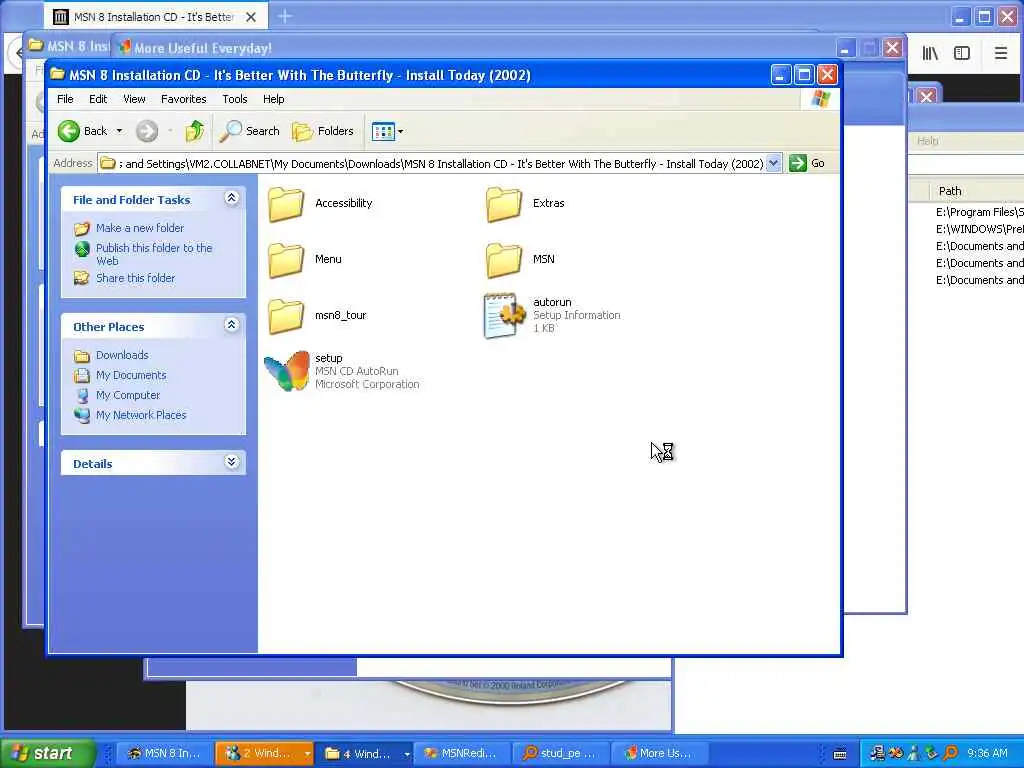Open the Help menu
Viewport: 1024px width, 768px height.
tap(274, 99)
